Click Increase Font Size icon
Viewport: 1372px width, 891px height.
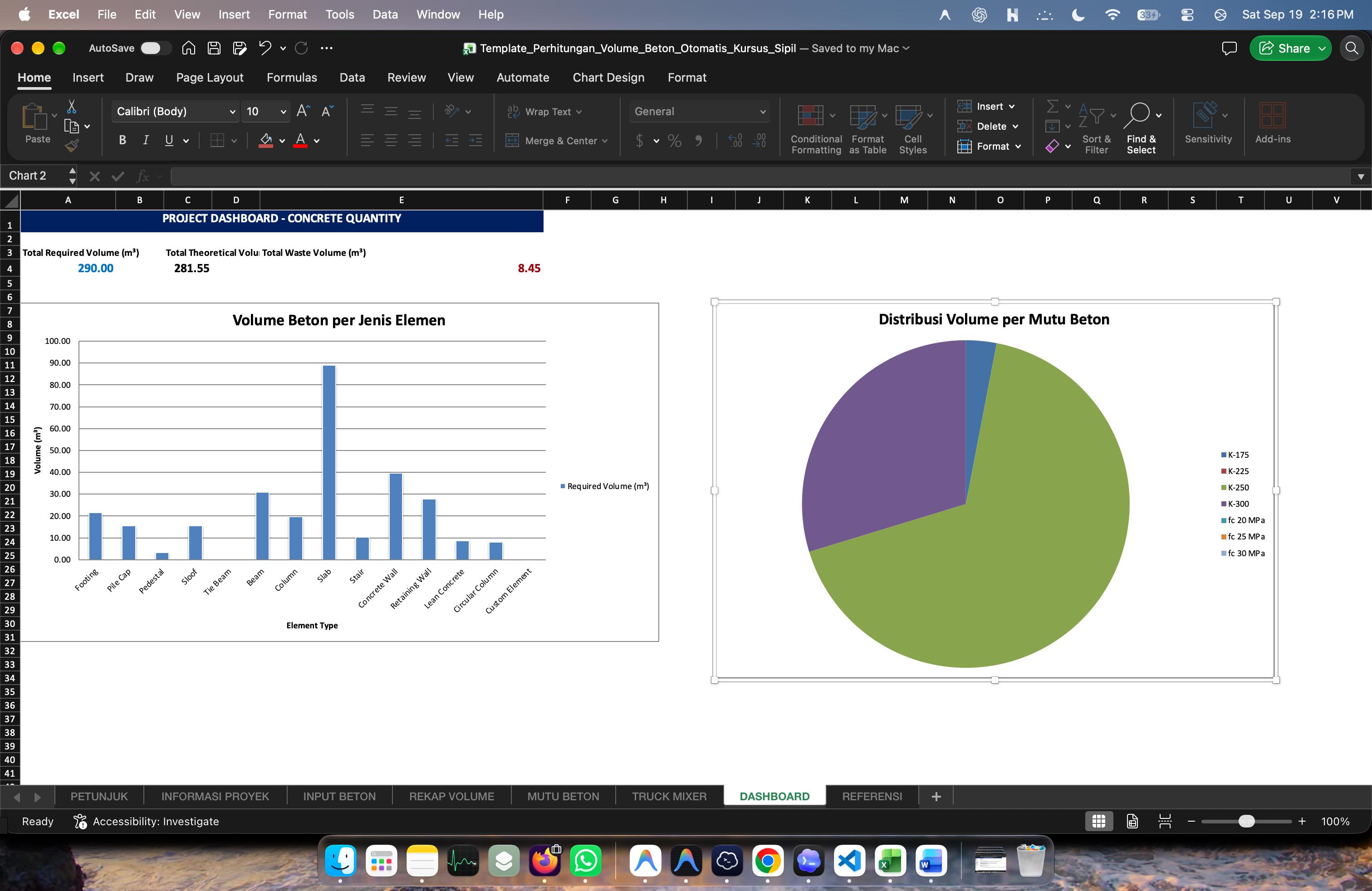[x=303, y=111]
